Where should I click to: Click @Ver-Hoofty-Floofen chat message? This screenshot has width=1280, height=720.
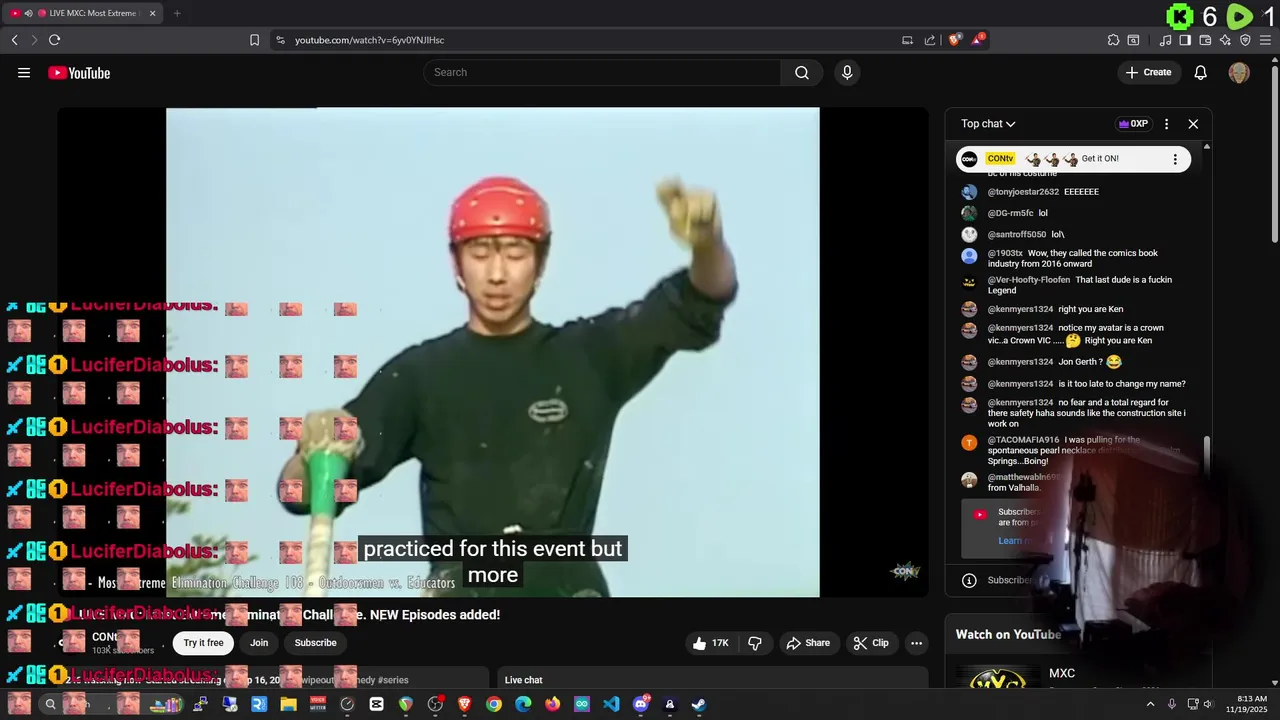[1079, 285]
